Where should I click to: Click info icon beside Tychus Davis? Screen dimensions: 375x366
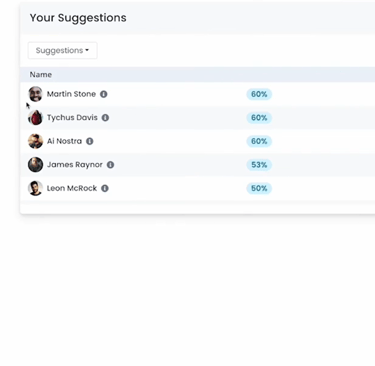(105, 118)
